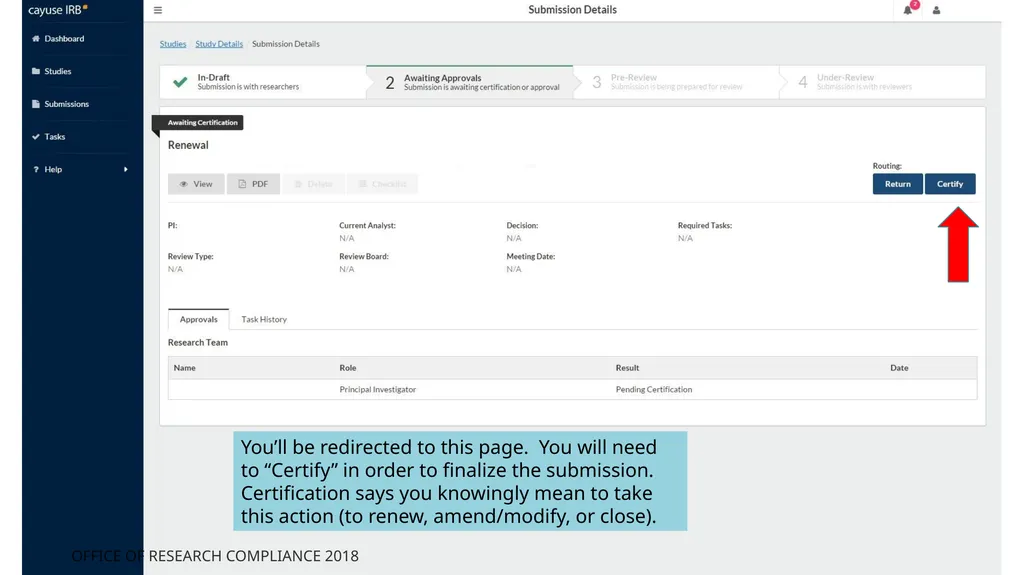Screen dimensions: 1024x575
Task: Click the Renewal heading
Action: pos(188,145)
